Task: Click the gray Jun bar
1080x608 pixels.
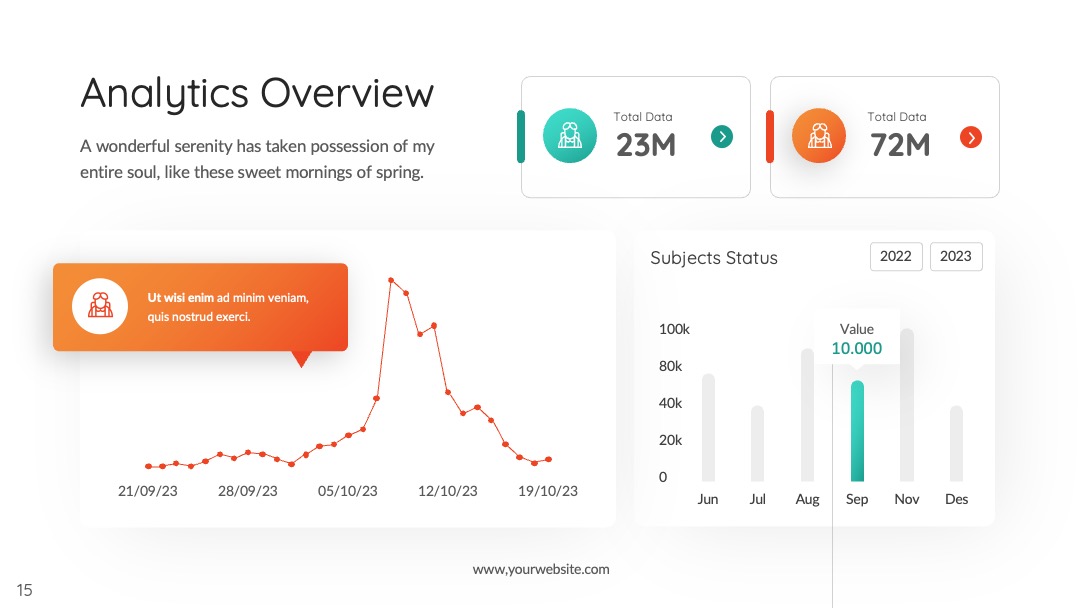Action: (708, 428)
